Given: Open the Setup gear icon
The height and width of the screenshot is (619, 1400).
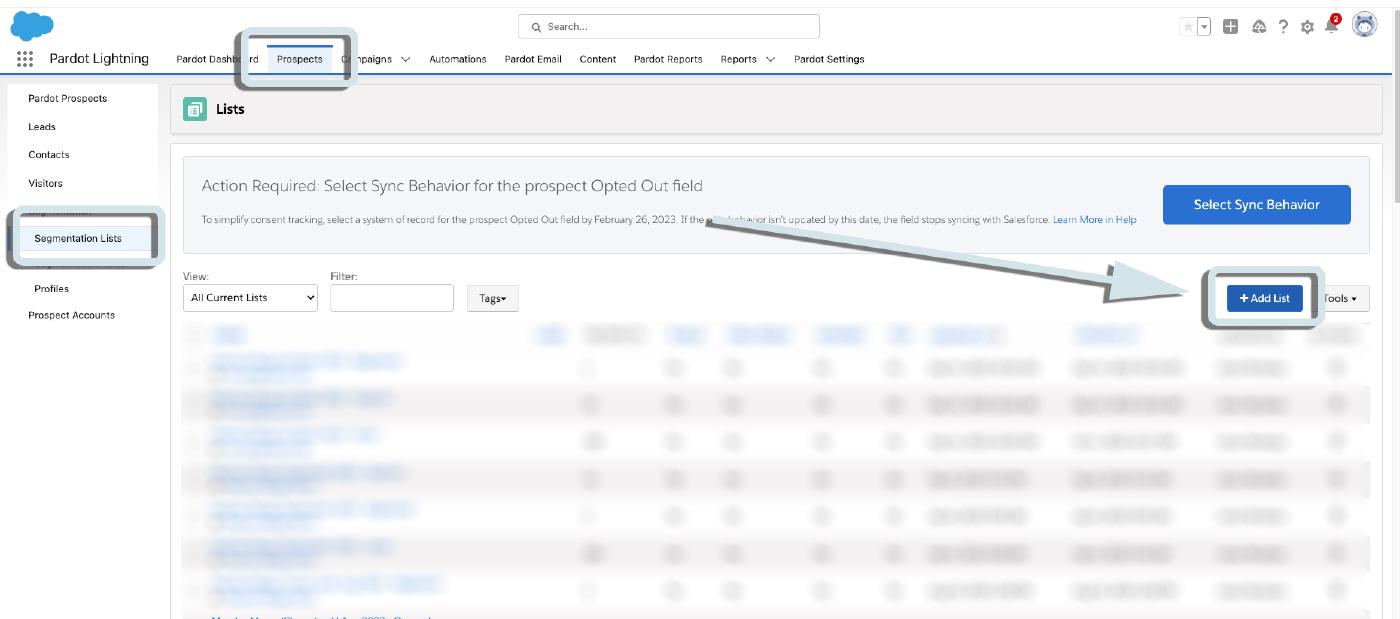Looking at the screenshot, I should point(1307,27).
